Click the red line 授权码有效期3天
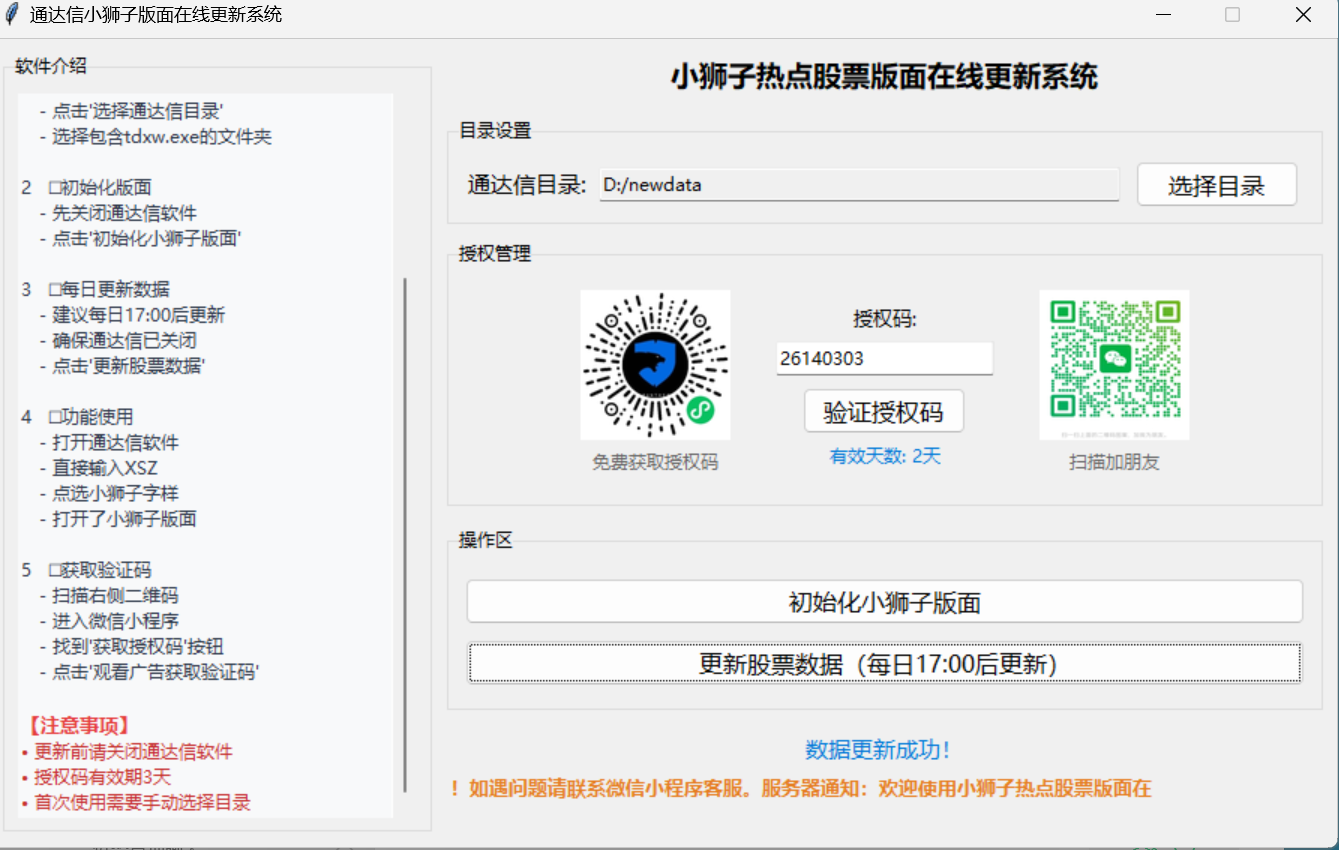This screenshot has width=1339, height=850. click(96, 777)
